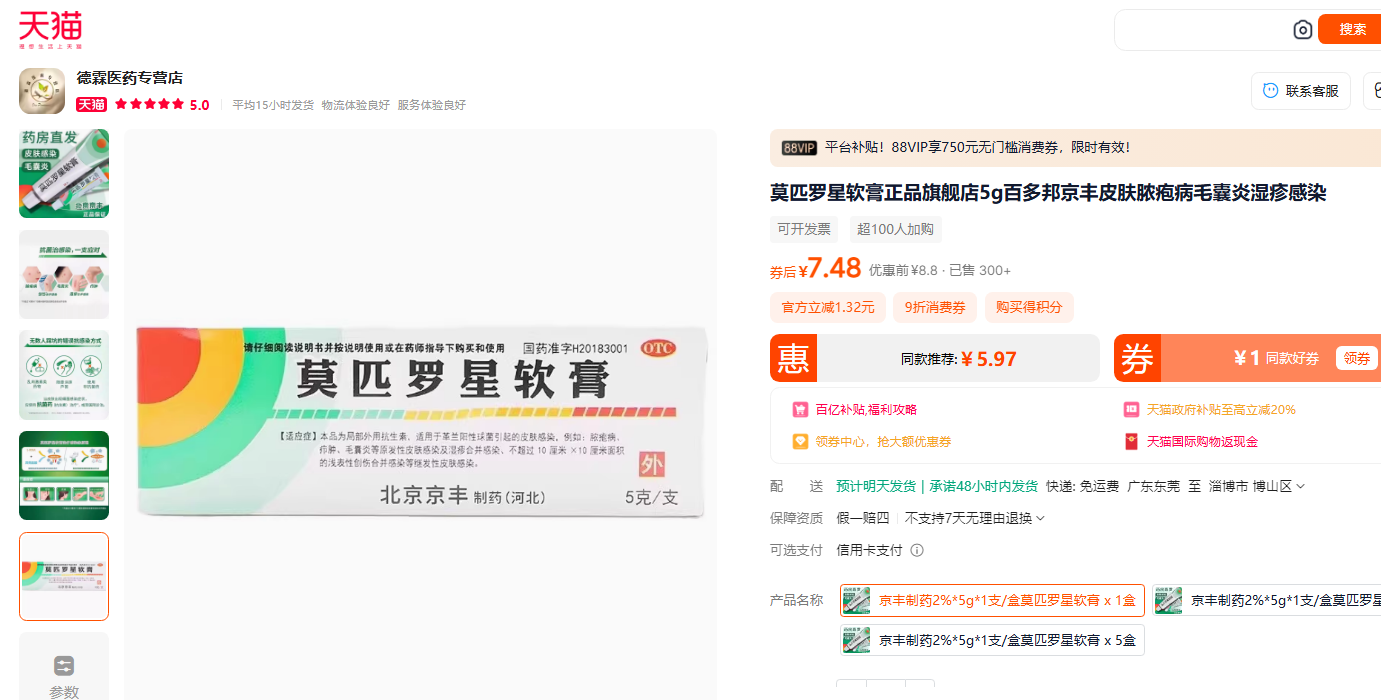Select the highlighted last gallery thumbnail
The image size is (1381, 700).
pos(63,576)
